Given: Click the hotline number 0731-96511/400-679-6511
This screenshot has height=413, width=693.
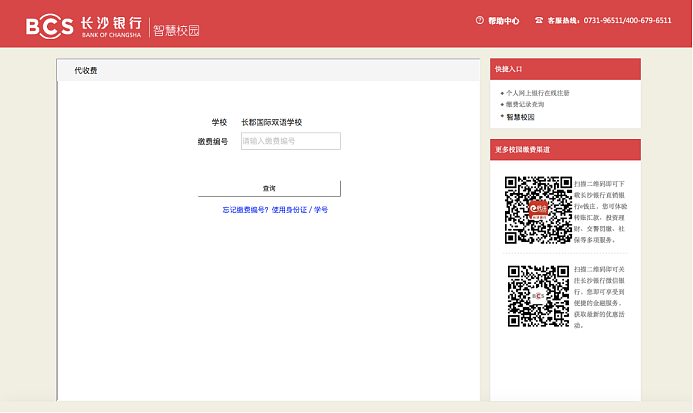Looking at the screenshot, I should [627, 20].
